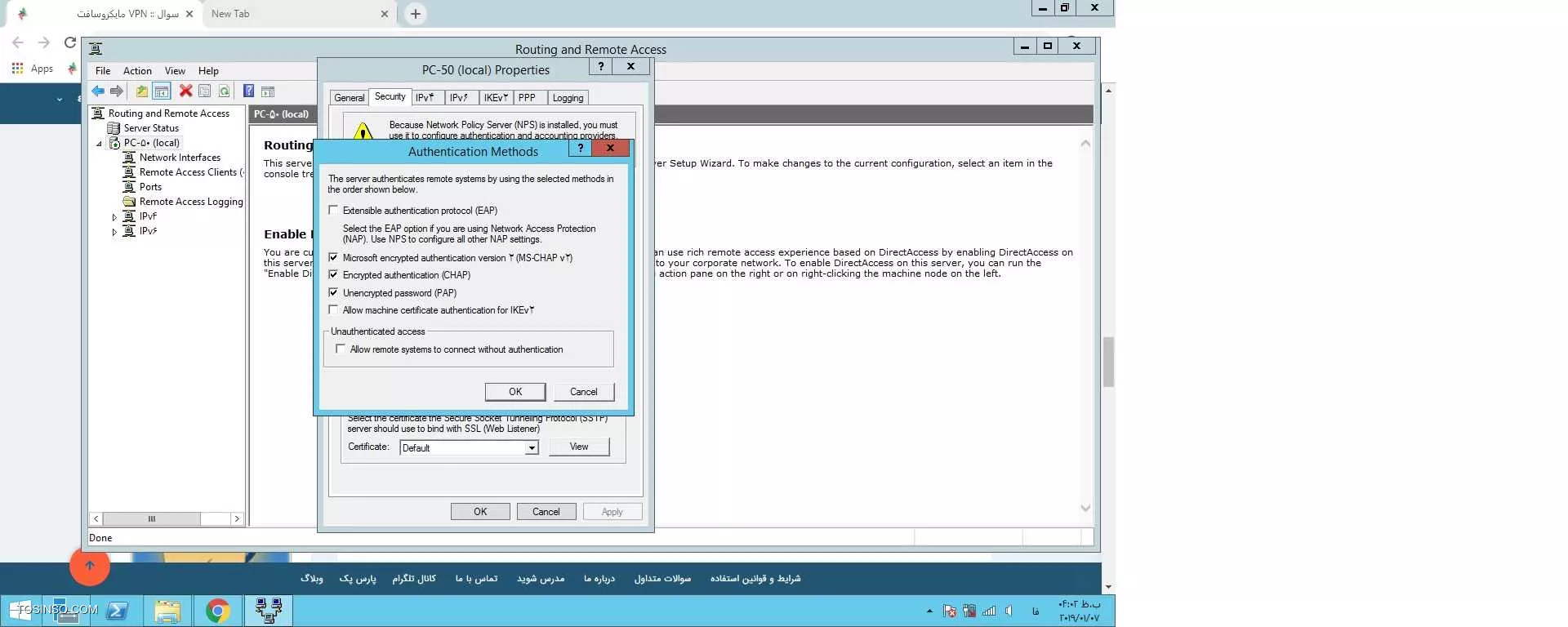Click the blue Back arrow in RRAS toolbar

tap(98, 91)
